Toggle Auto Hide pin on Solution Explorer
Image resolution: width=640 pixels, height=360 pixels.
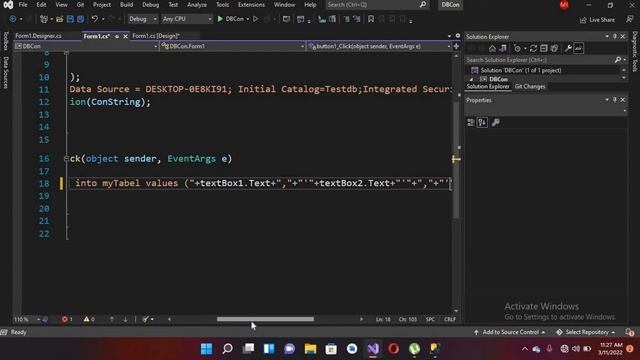615,36
